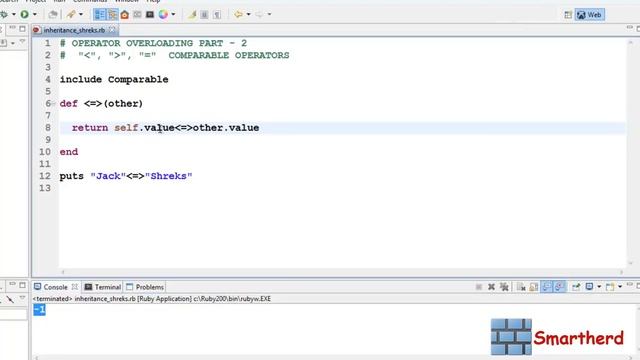640x360 pixels.
Task: Open the Debug icon's dropdown arrow
Action: tap(13, 14)
